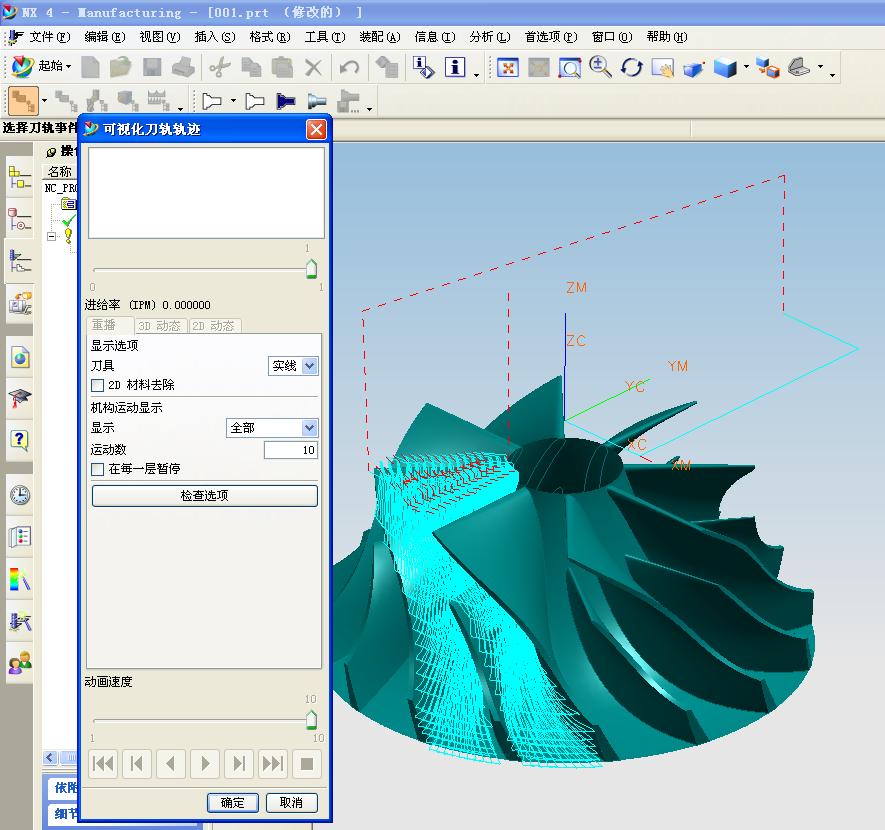Screen dimensions: 885x830
Task: Click the Assembly Navigator sidebar icon
Action: click(20, 178)
